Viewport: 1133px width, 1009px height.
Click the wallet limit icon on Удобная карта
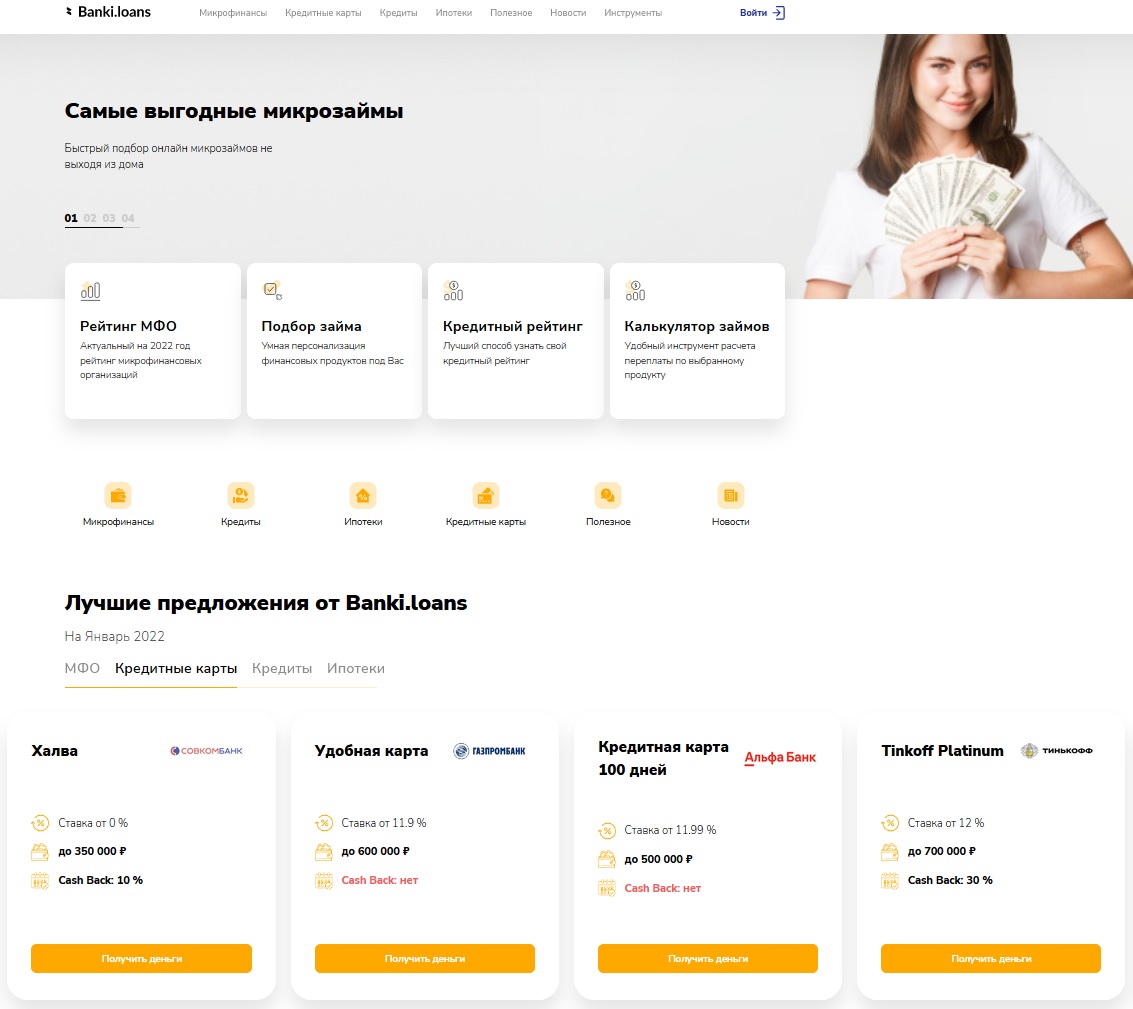click(323, 852)
